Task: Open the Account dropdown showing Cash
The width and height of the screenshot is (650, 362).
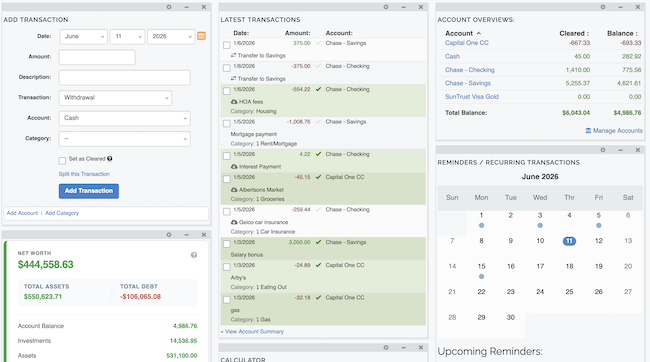Action: [x=124, y=118]
